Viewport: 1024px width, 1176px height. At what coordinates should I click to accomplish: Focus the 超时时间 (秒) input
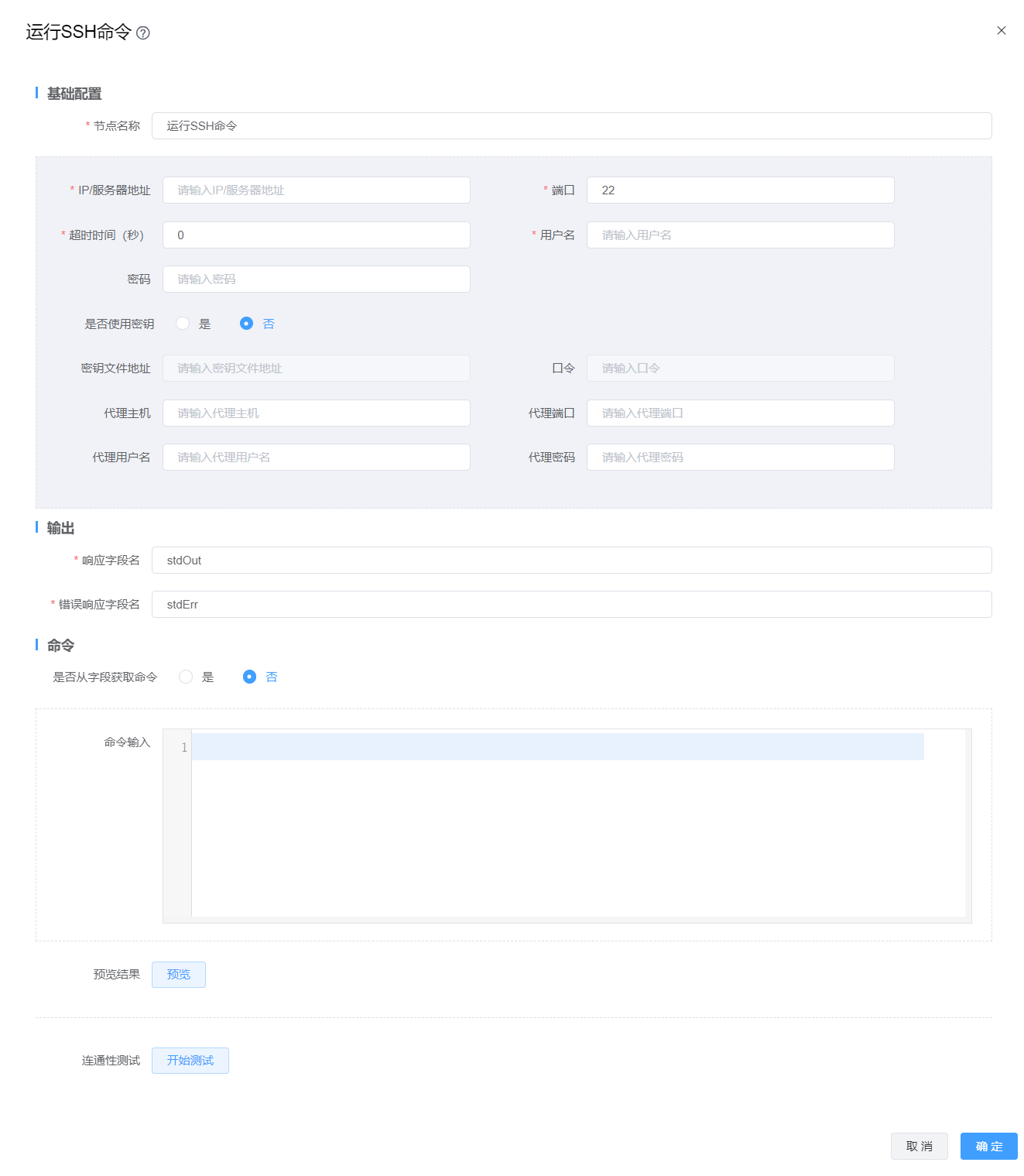click(316, 235)
